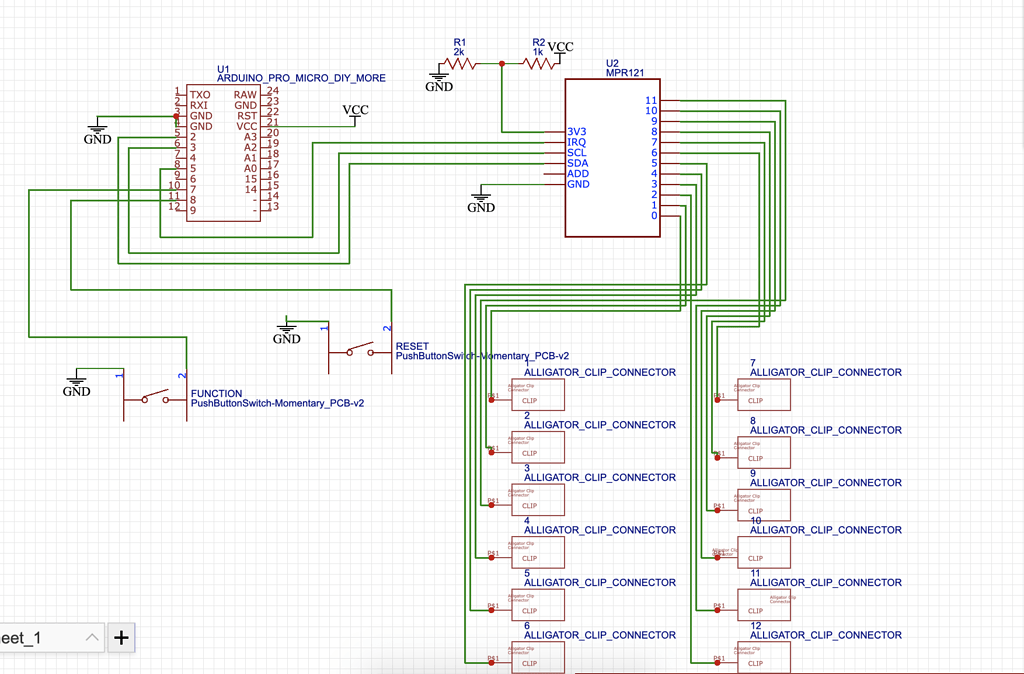The width and height of the screenshot is (1024, 674).
Task: Select the SDA pin label on U2
Action: (x=577, y=163)
